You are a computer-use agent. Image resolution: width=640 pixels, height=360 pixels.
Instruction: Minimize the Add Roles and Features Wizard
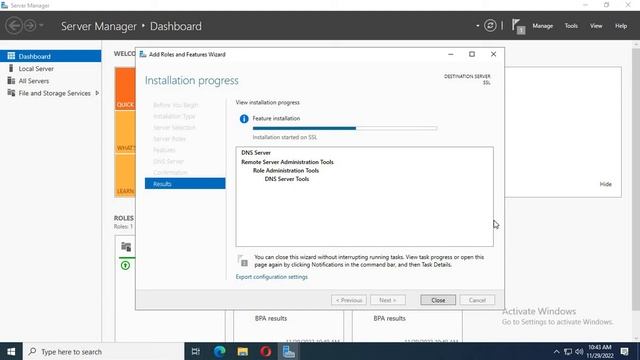pyautogui.click(x=451, y=54)
